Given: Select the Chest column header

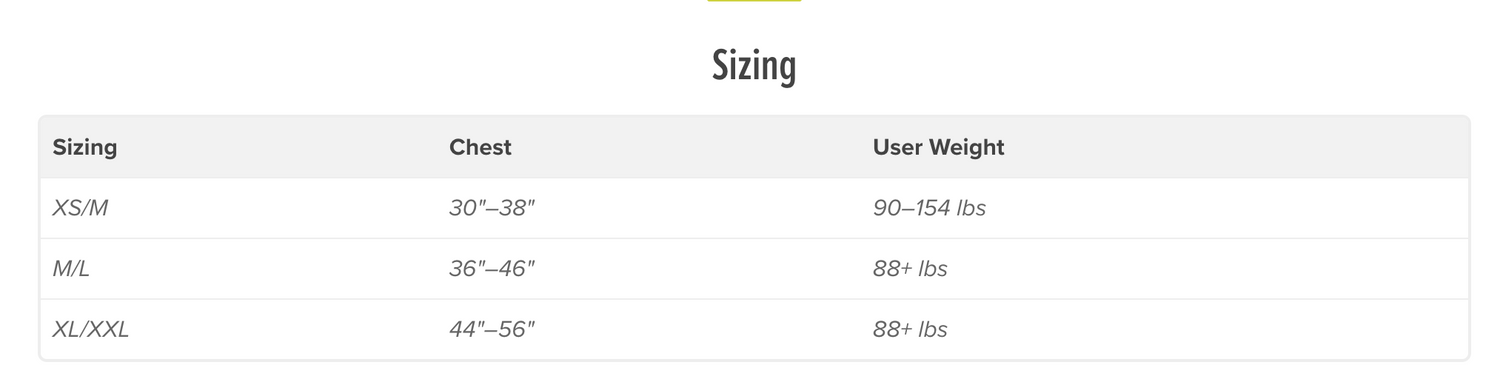Looking at the screenshot, I should point(480,147).
